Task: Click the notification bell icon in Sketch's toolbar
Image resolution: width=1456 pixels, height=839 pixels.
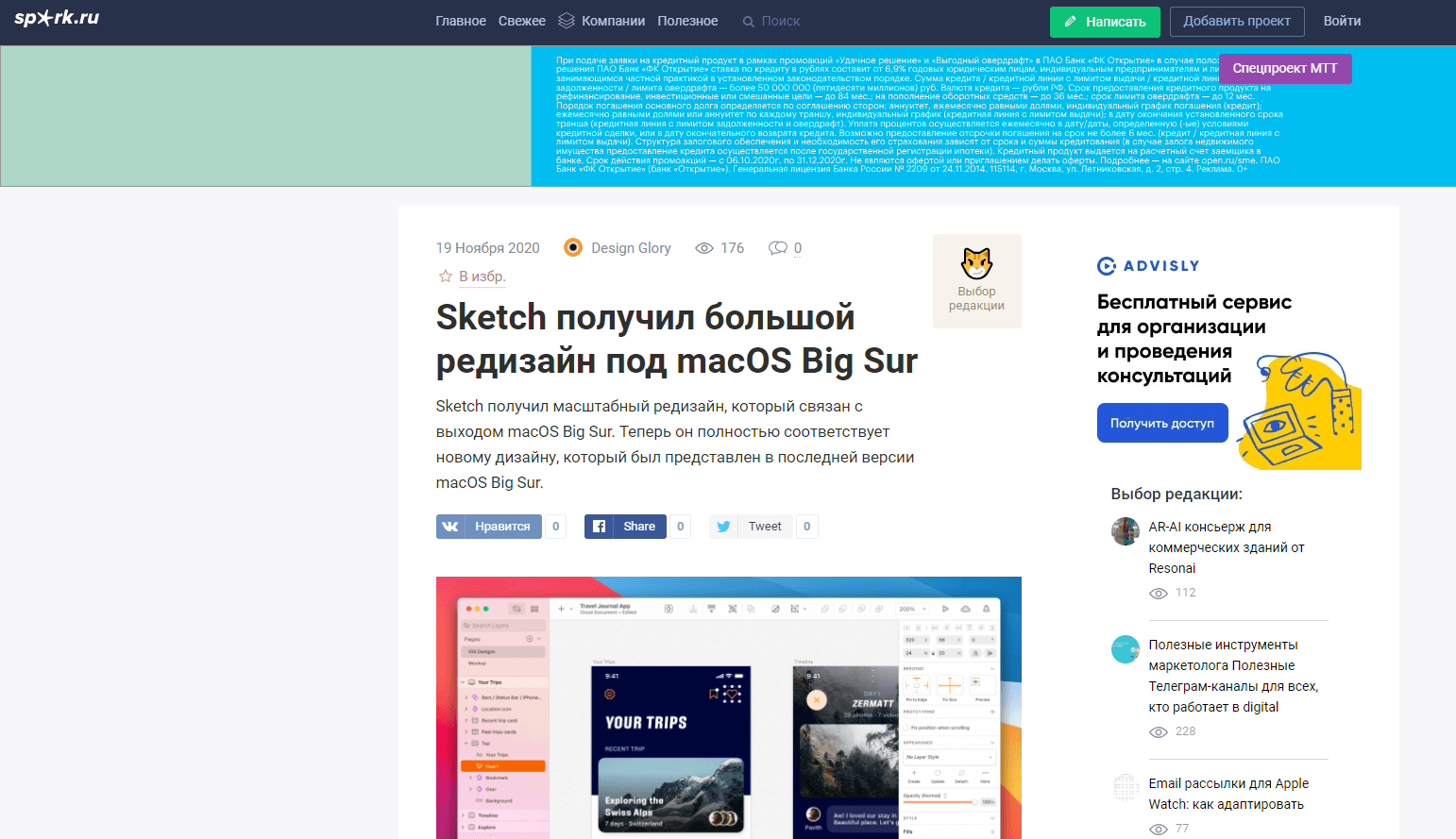Action: (987, 609)
